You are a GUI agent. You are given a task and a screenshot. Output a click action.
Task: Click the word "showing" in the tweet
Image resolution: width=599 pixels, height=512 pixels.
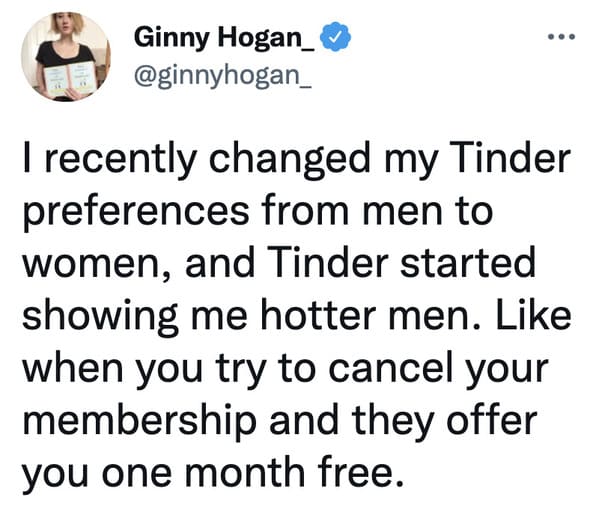click(100, 317)
